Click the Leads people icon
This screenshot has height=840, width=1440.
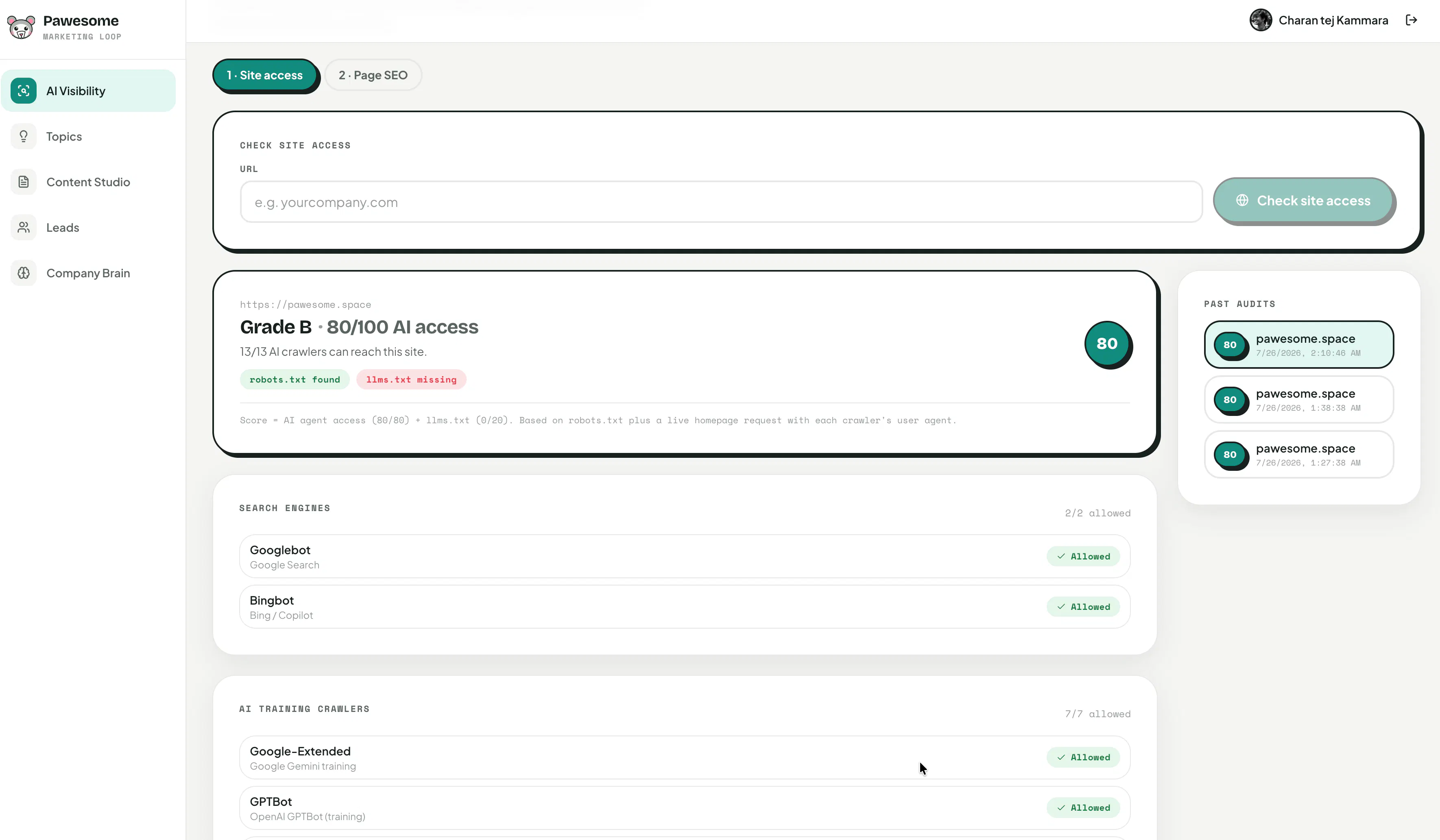click(24, 227)
